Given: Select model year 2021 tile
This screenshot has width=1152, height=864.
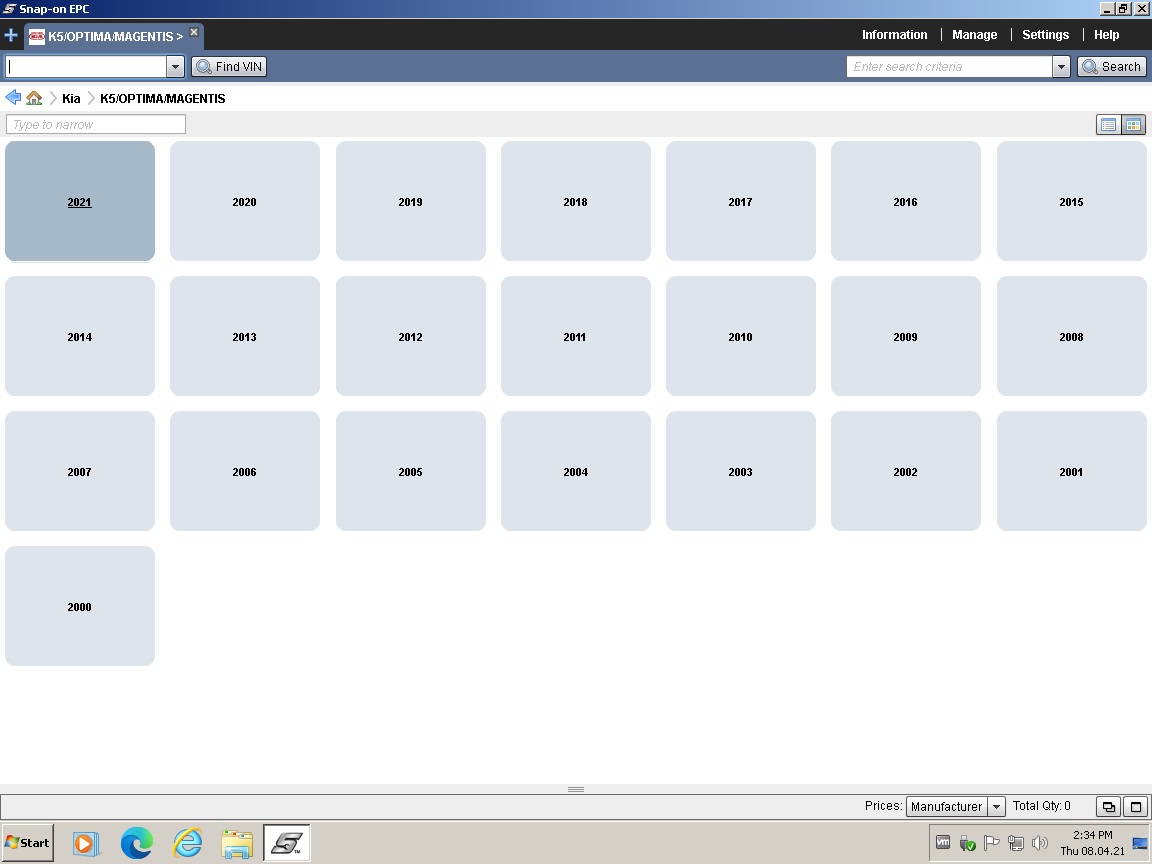Looking at the screenshot, I should 79,201.
